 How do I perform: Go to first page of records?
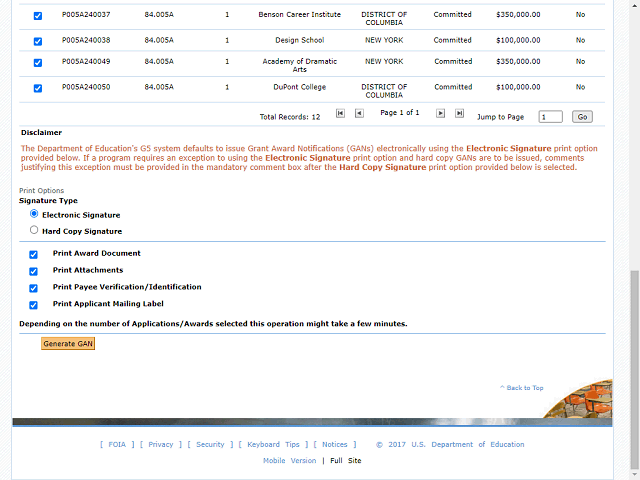click(340, 113)
